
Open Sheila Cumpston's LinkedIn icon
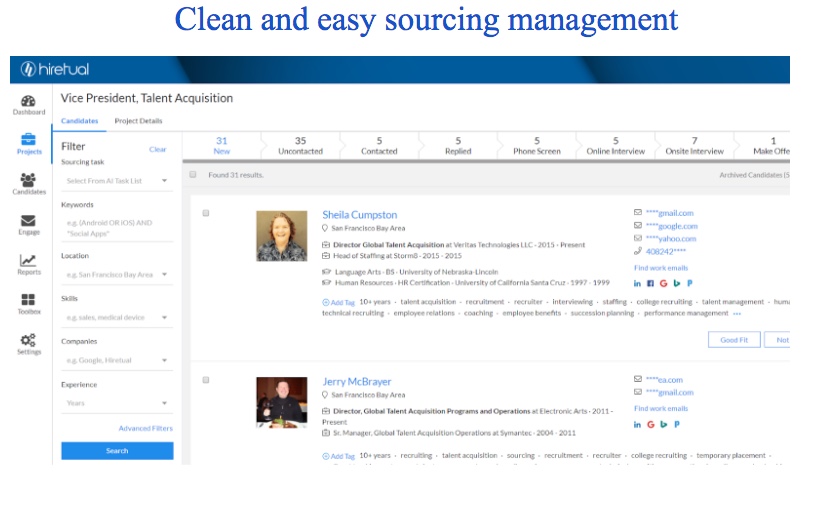tap(638, 283)
